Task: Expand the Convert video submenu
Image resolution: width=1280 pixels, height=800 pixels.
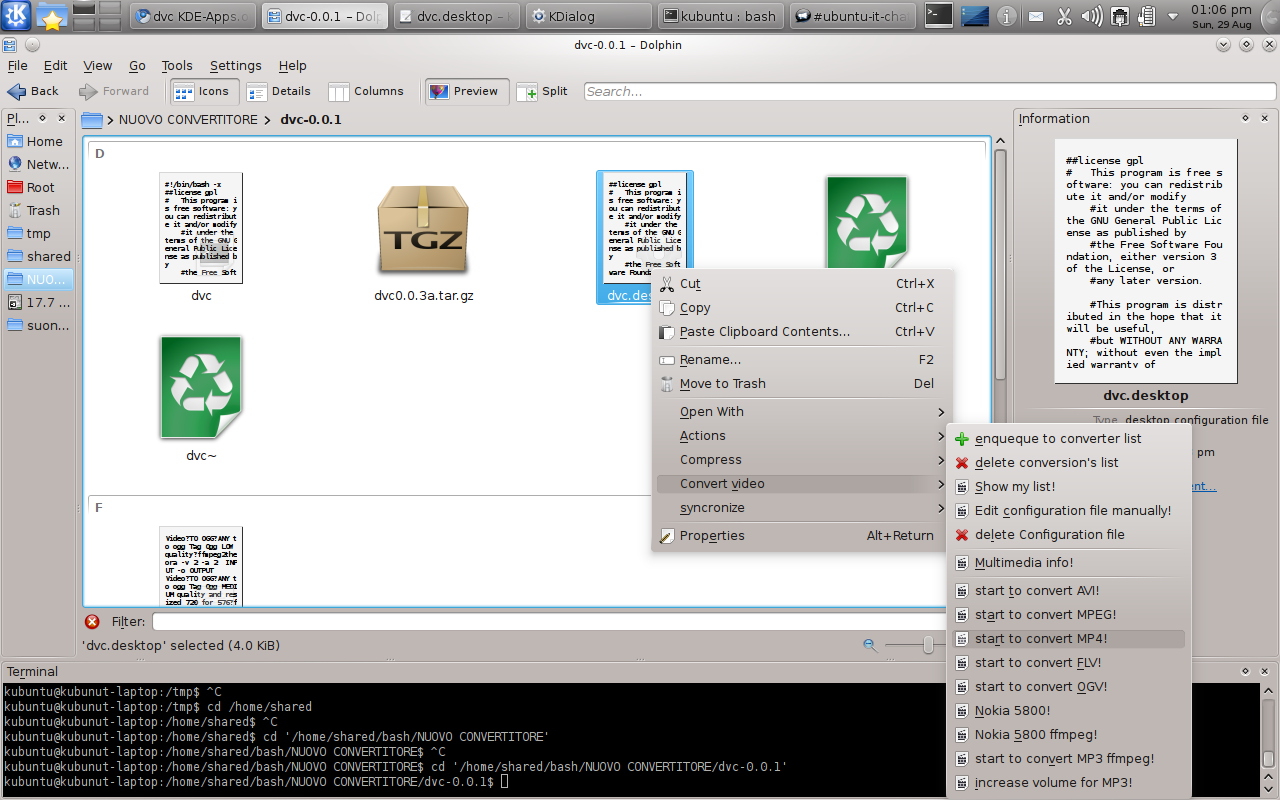Action: click(x=802, y=484)
